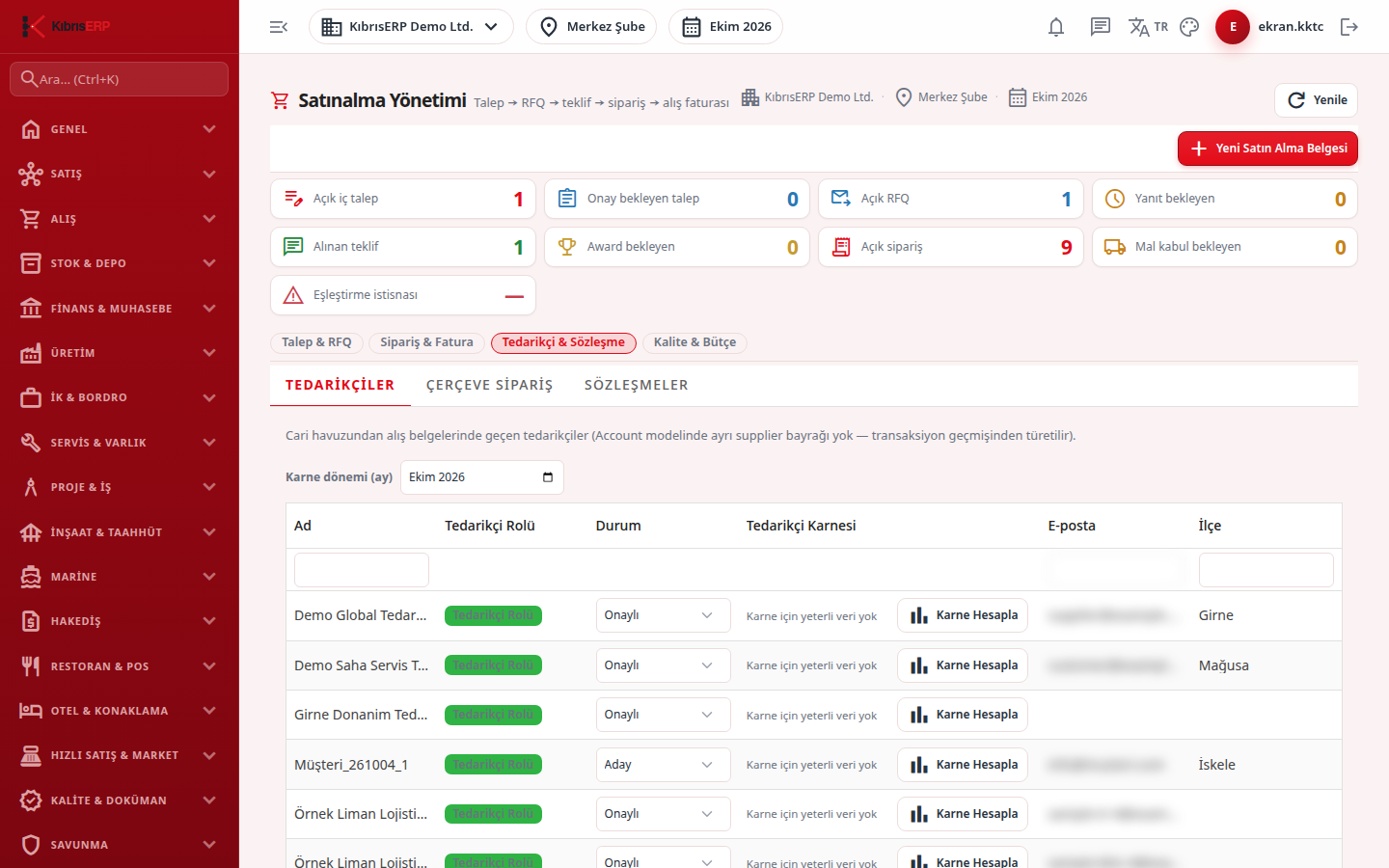Expand the Satış sidebar section
The height and width of the screenshot is (868, 1389).
(120, 174)
